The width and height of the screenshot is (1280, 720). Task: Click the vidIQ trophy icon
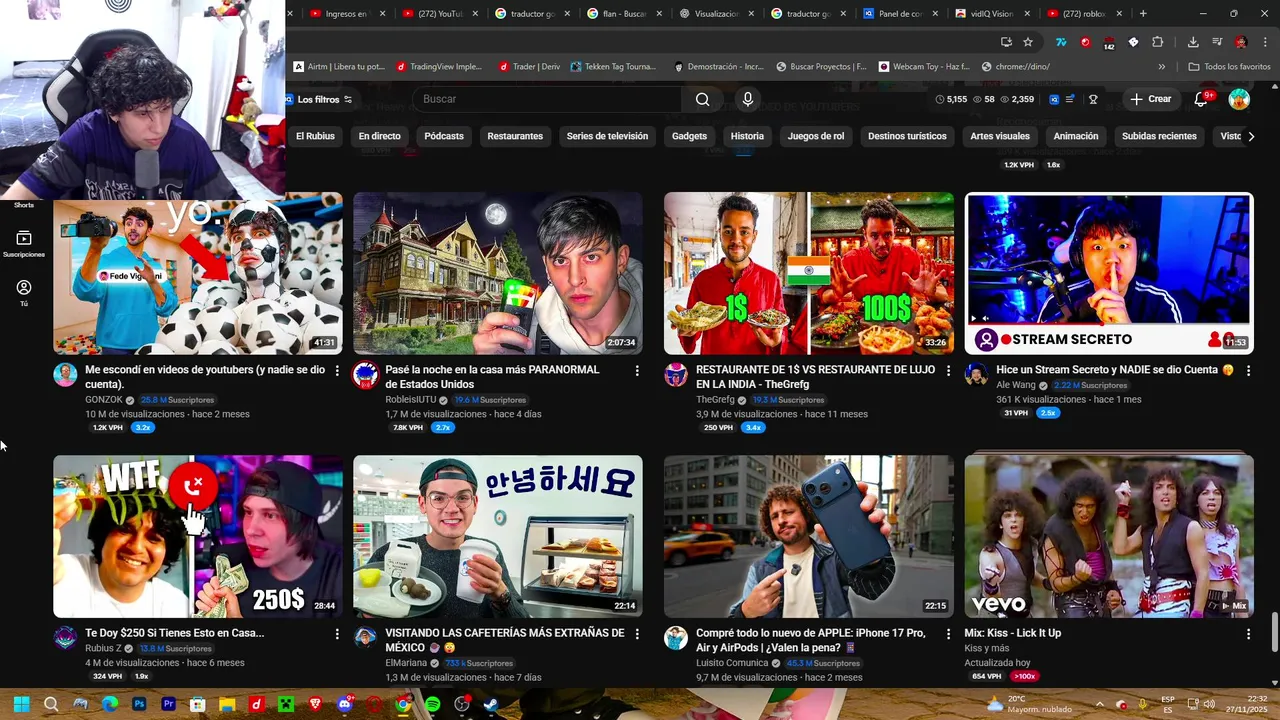pos(1093,99)
